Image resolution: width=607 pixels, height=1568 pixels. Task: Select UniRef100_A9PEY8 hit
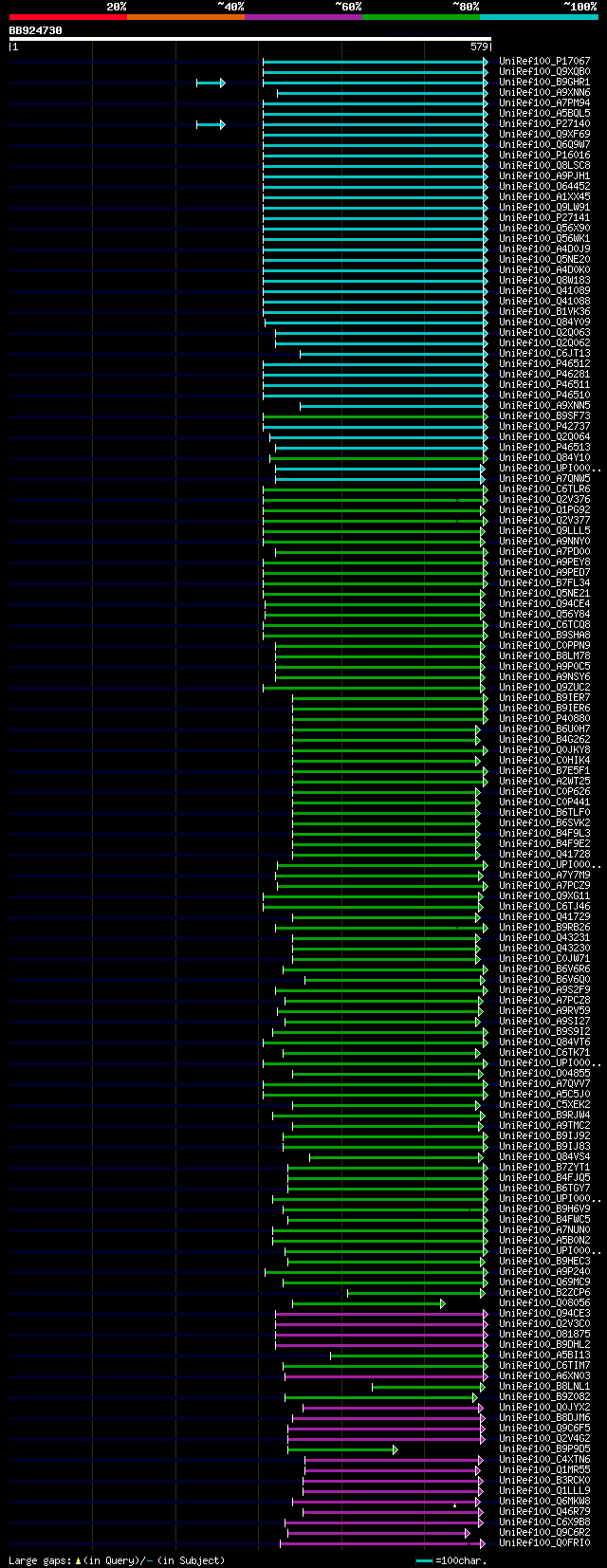pyautogui.click(x=544, y=563)
